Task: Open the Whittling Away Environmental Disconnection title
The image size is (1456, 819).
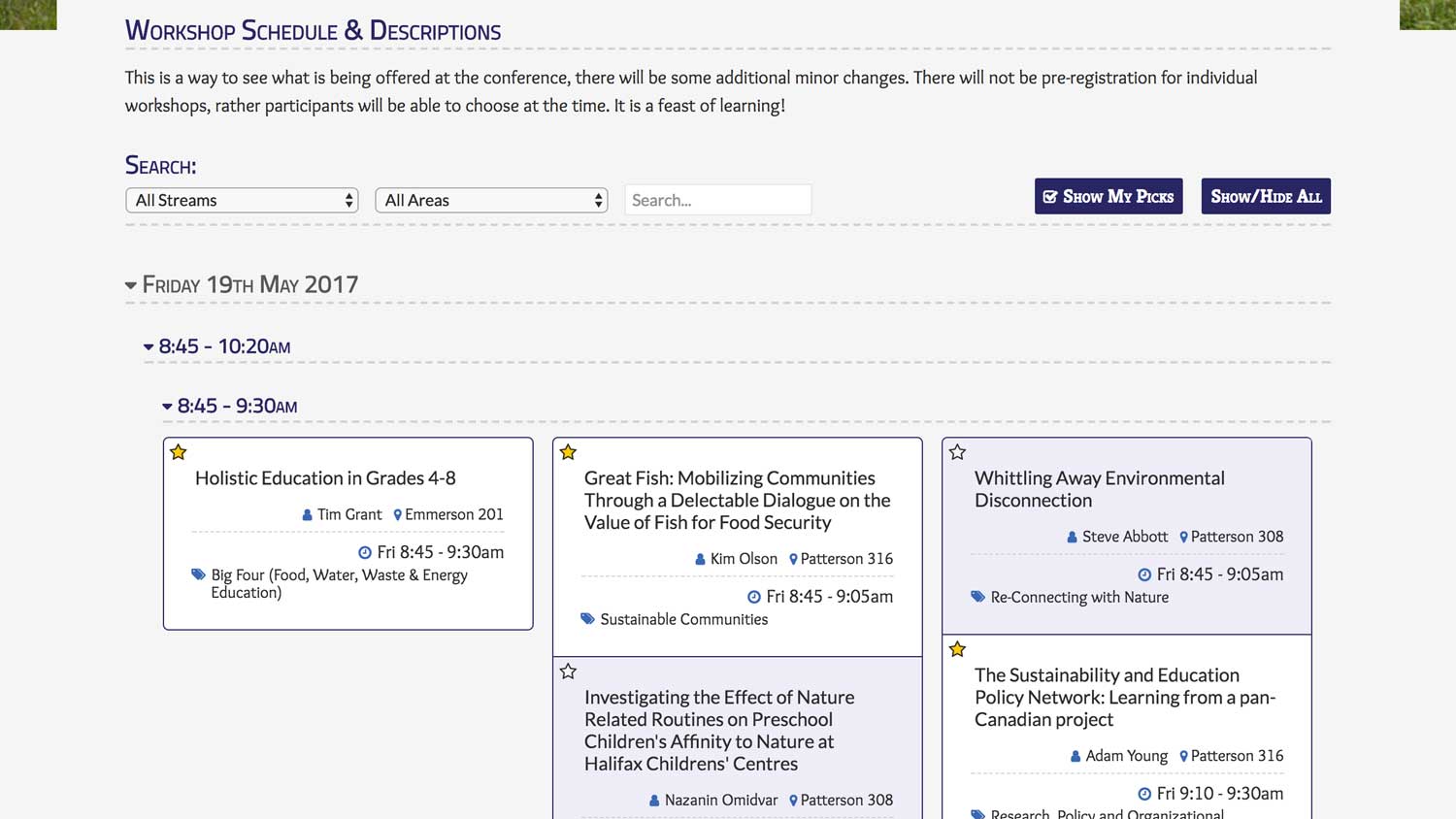Action: point(1100,489)
